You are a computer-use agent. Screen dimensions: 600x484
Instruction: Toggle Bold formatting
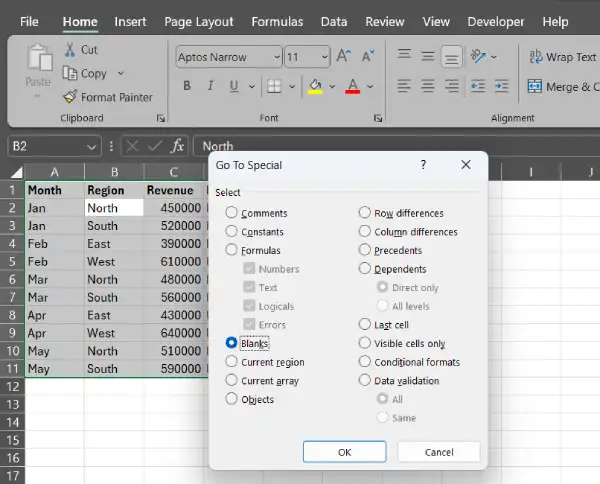[x=187, y=86]
